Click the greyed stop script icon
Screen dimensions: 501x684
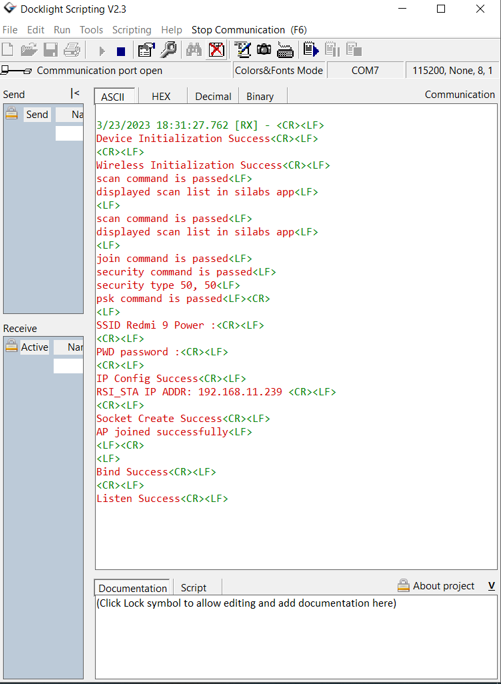point(354,49)
